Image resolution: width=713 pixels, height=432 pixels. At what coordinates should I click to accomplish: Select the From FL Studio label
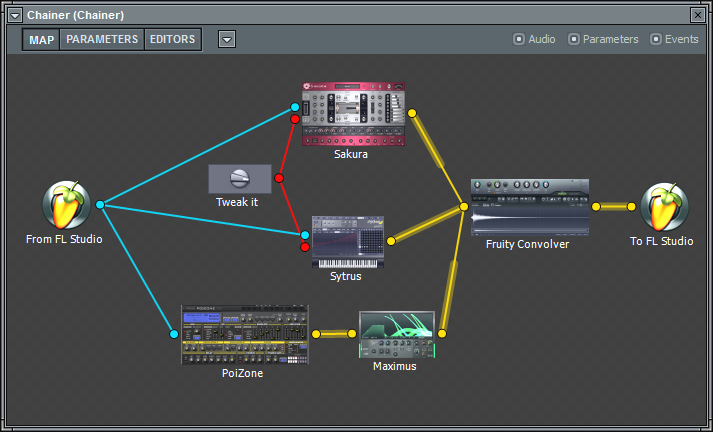click(64, 239)
